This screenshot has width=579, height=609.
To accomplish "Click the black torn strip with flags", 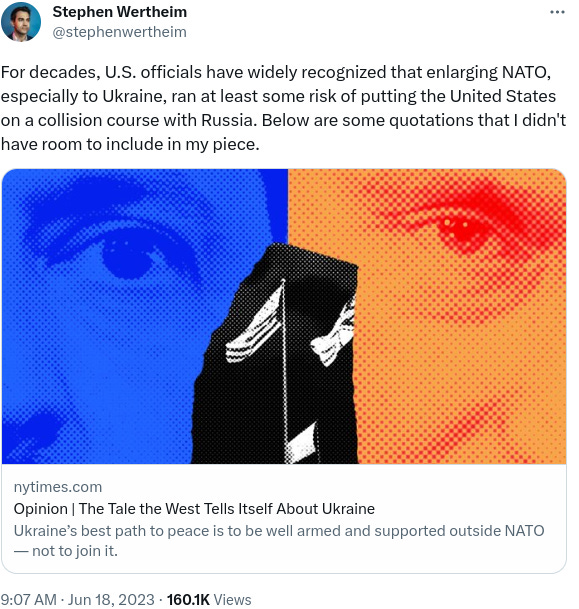I will click(x=276, y=353).
